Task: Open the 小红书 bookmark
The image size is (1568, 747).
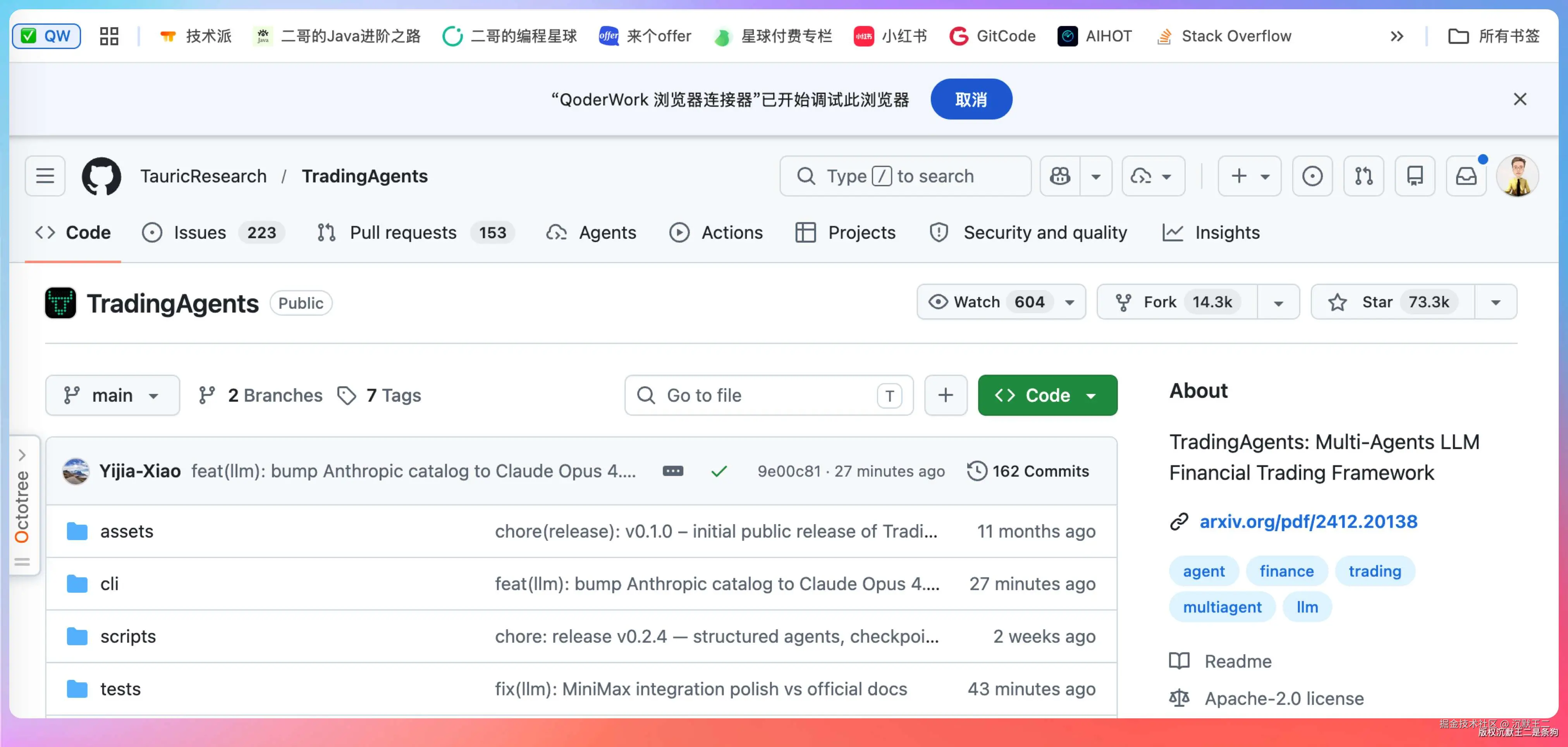Action: (x=891, y=36)
